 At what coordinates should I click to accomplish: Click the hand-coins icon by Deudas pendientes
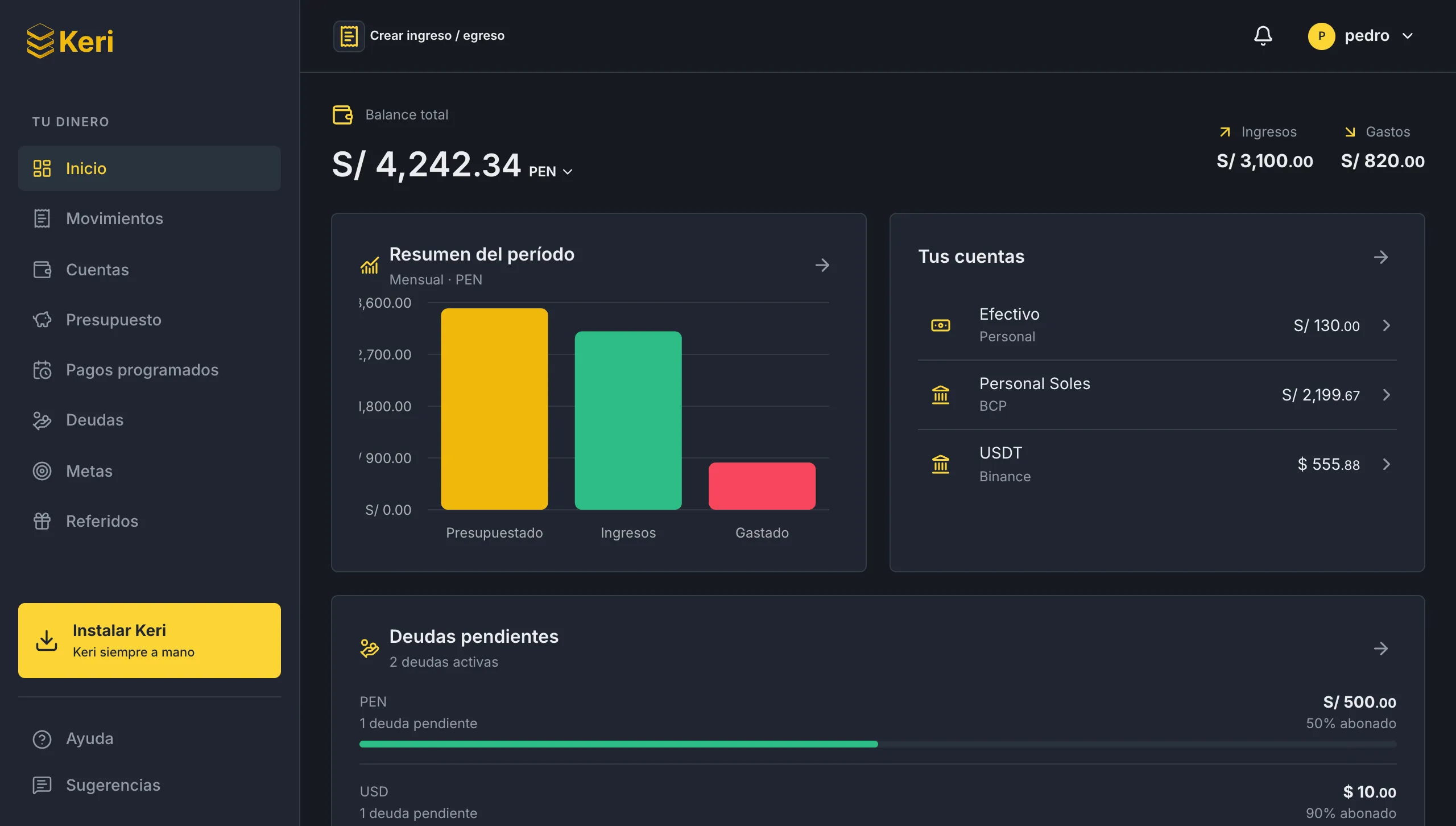(x=369, y=648)
